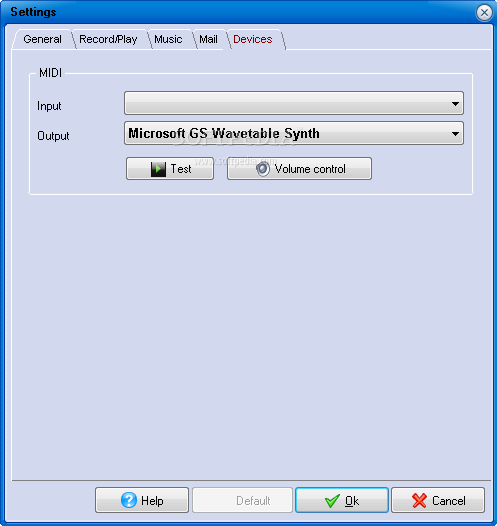Expand the MIDI Input dropdown
The height and width of the screenshot is (526, 497).
click(x=294, y=103)
